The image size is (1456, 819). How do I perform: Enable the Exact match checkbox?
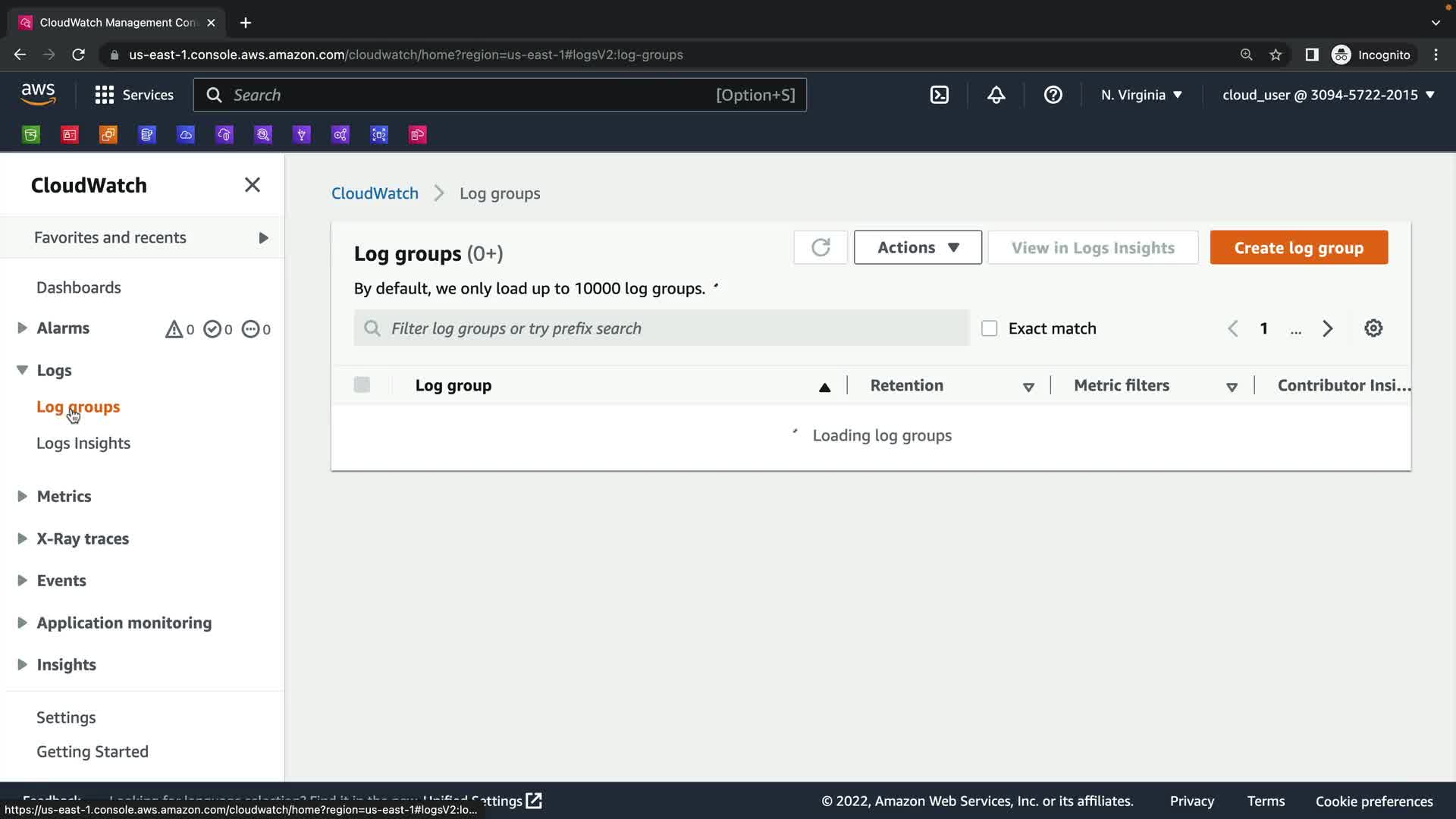click(x=989, y=328)
